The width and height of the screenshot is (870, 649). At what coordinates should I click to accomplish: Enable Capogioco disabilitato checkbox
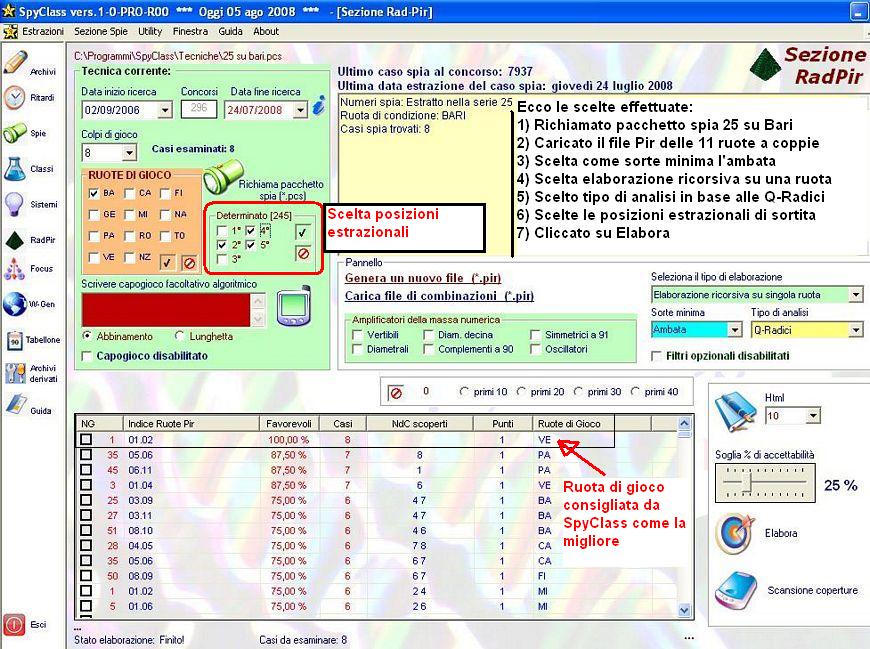87,356
